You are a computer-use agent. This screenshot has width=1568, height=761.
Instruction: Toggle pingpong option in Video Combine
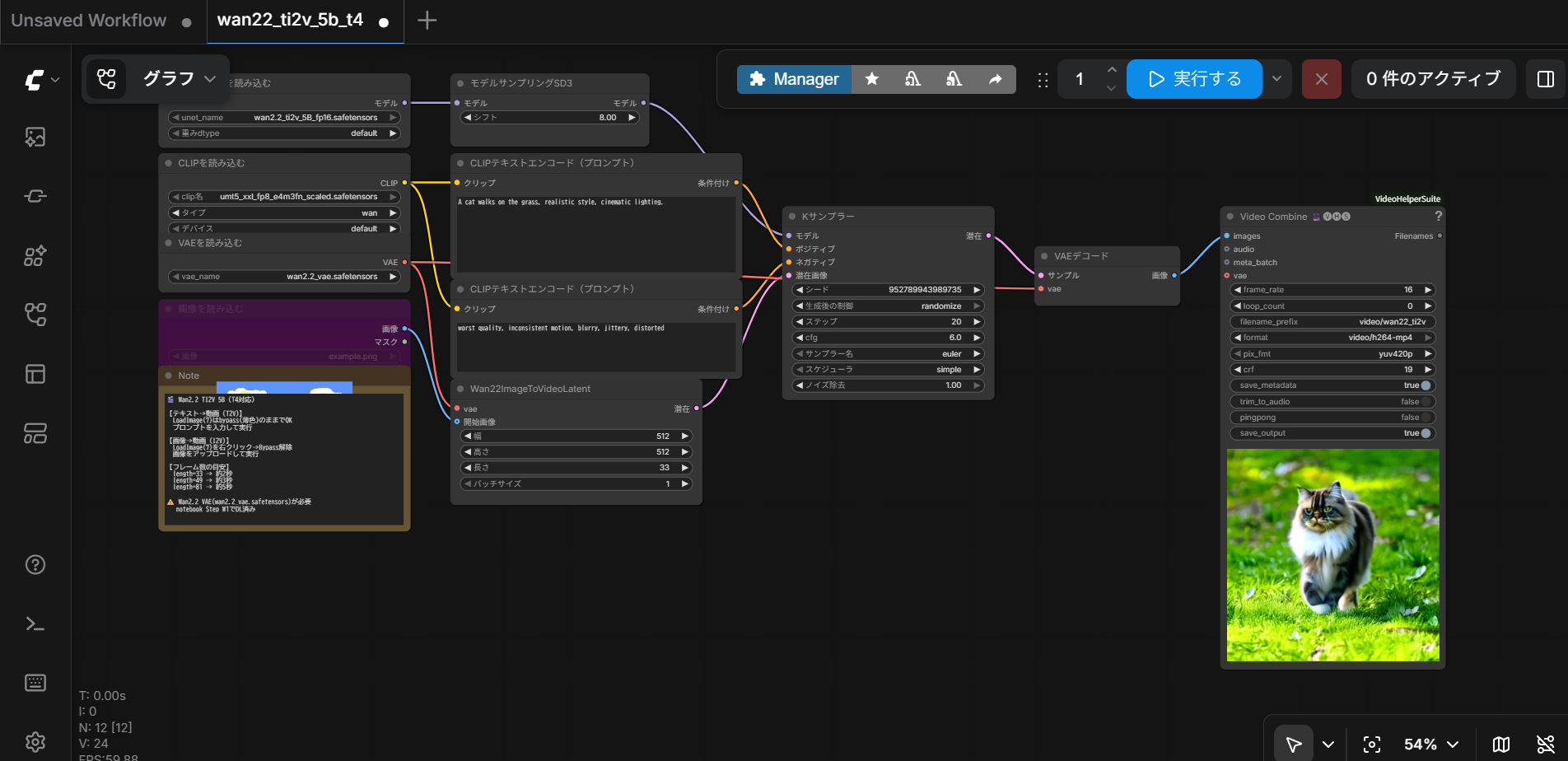pyautogui.click(x=1426, y=418)
